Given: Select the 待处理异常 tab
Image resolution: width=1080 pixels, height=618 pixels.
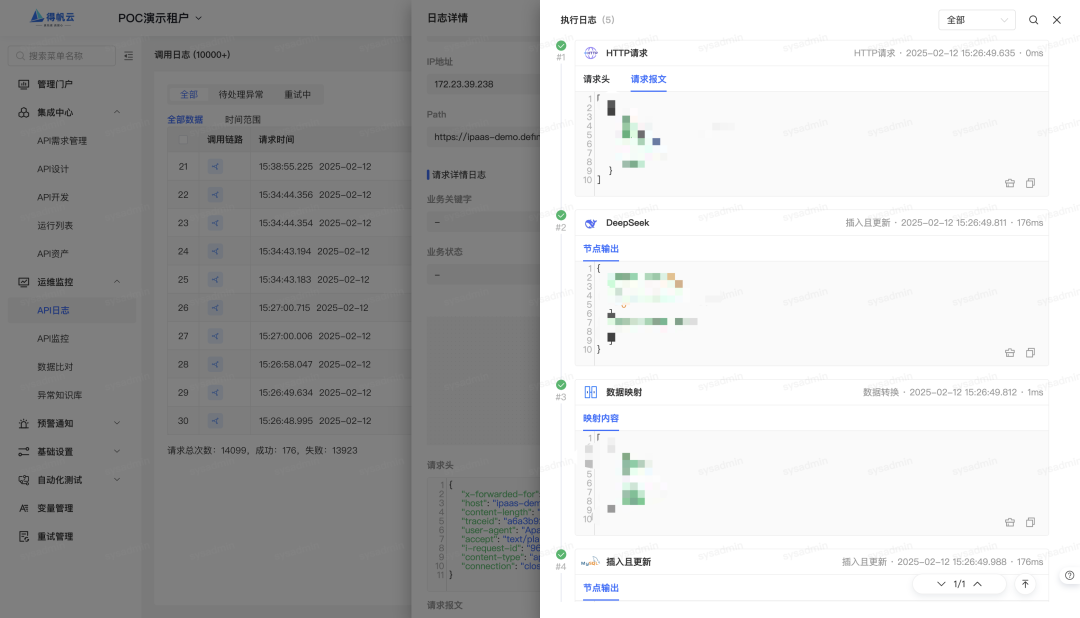Looking at the screenshot, I should pyautogui.click(x=240, y=94).
